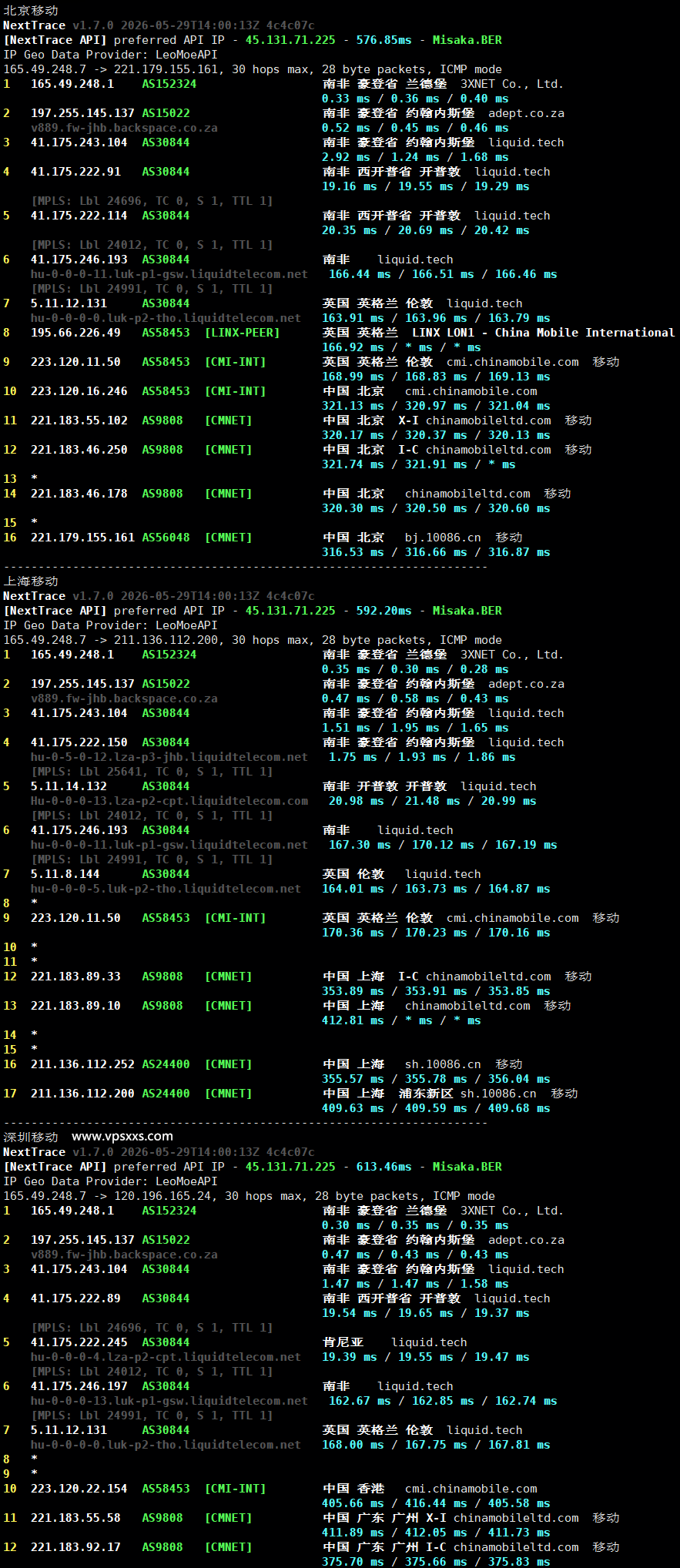Select hop IP 5.11.8.144
Image resolution: width=680 pixels, height=1568 pixels.
[65, 874]
